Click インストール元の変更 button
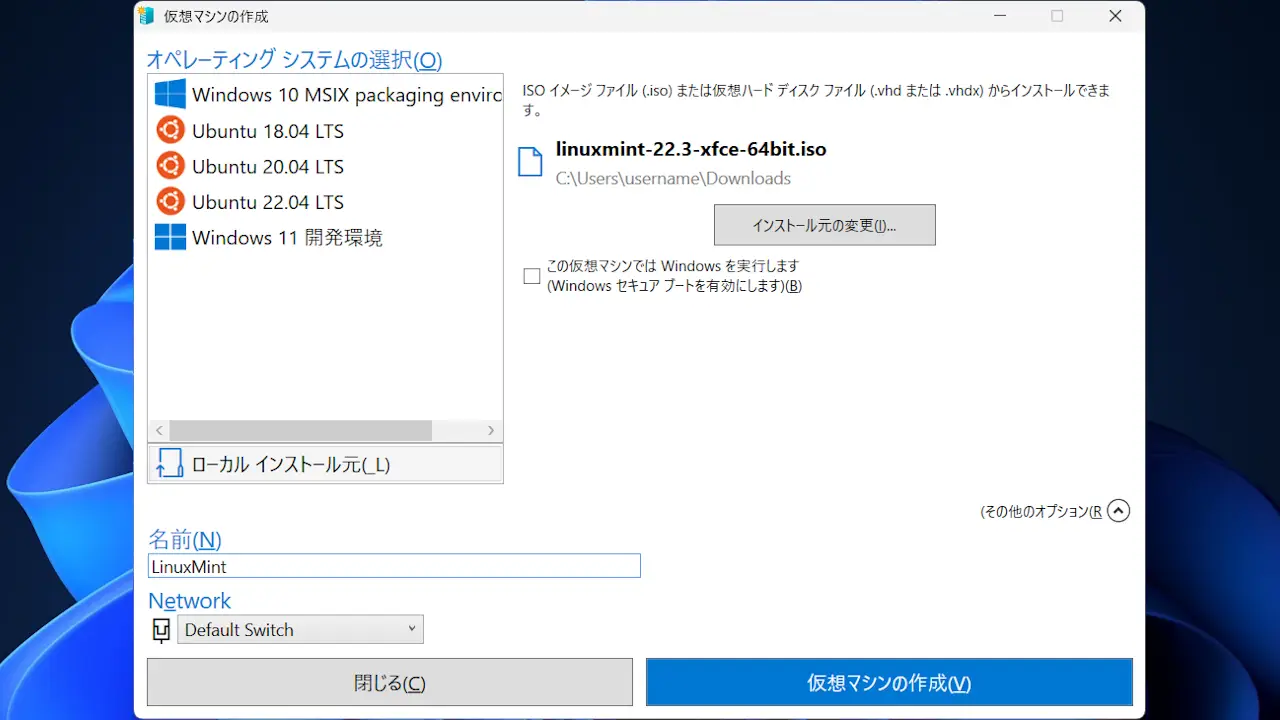Viewport: 1280px width, 720px height. tap(825, 225)
